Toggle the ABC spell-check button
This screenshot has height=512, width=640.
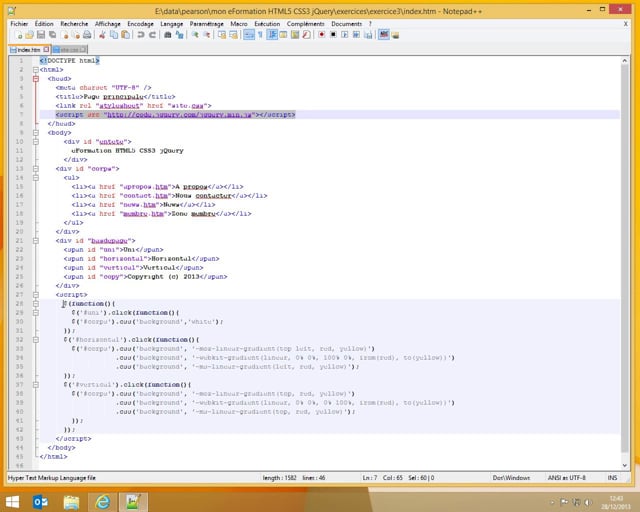pos(384,35)
